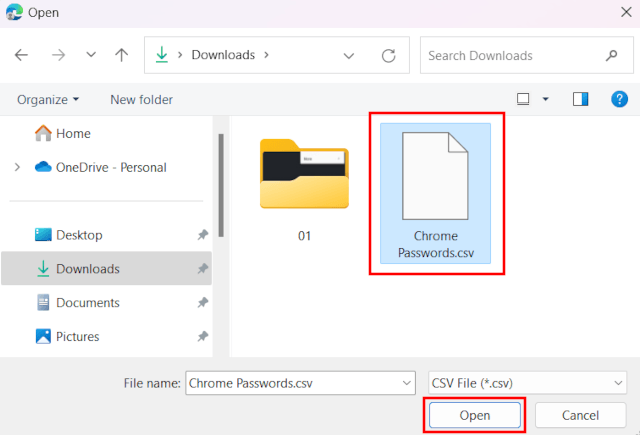Select the 01 folder
Image resolution: width=640 pixels, height=435 pixels.
tap(304, 190)
